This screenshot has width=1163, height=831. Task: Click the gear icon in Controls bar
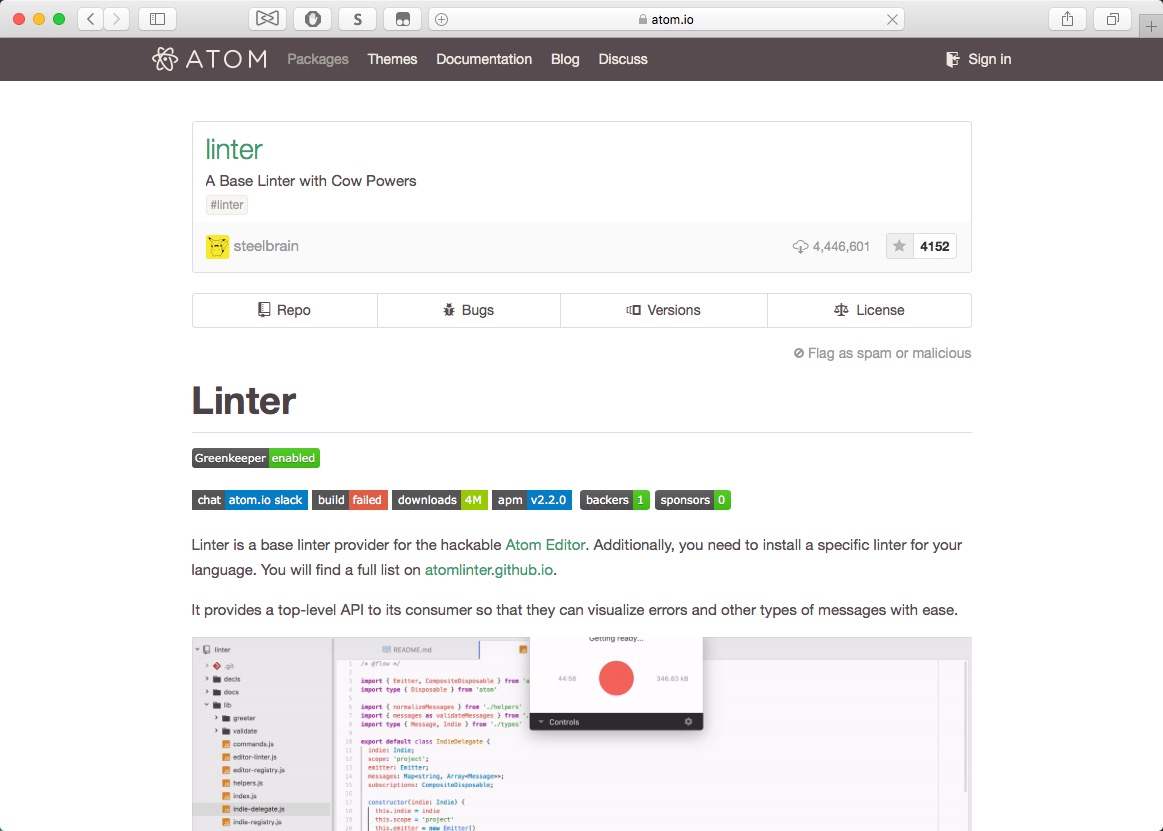[x=688, y=722]
